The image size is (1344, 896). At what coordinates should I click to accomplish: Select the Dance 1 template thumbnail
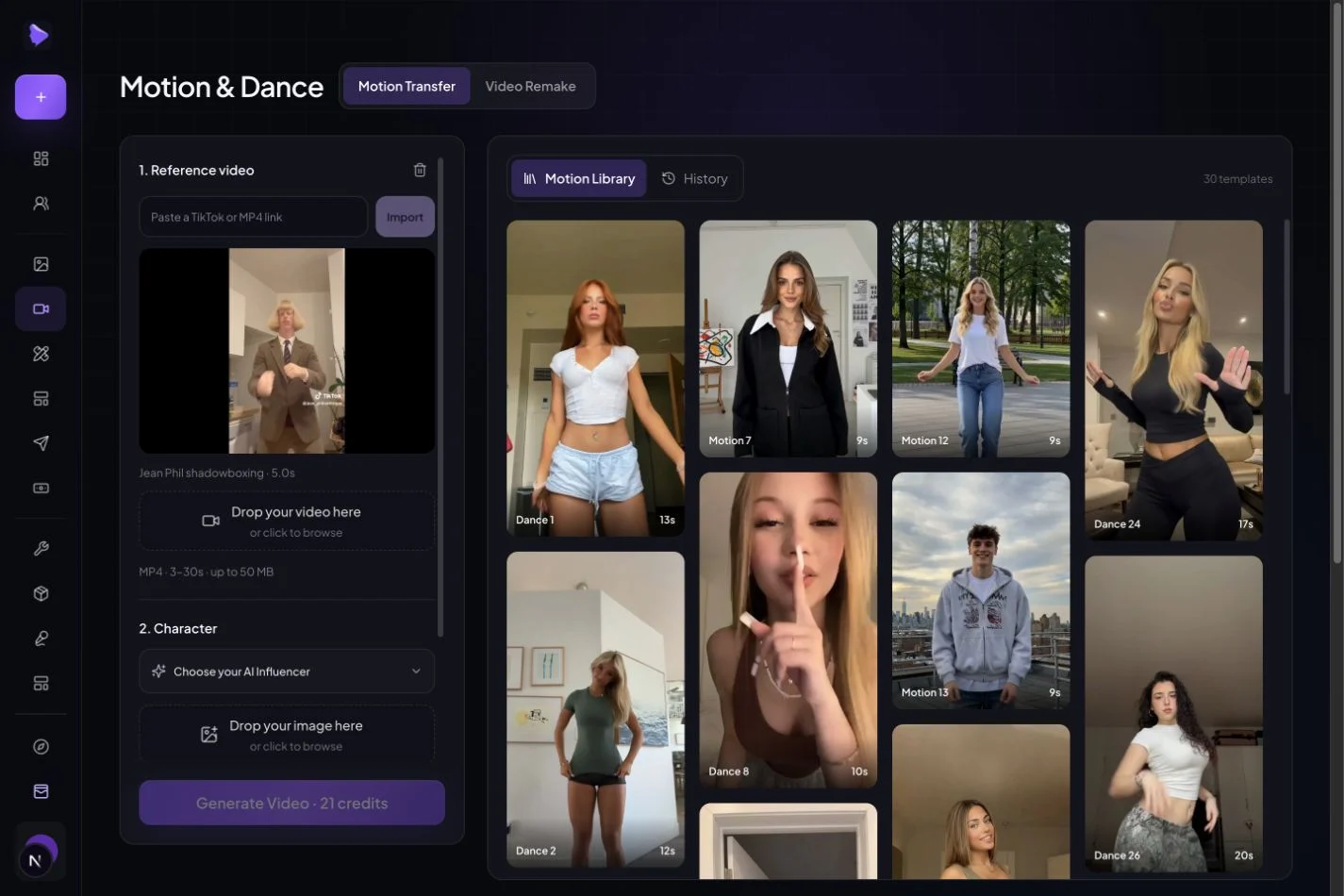pos(595,378)
